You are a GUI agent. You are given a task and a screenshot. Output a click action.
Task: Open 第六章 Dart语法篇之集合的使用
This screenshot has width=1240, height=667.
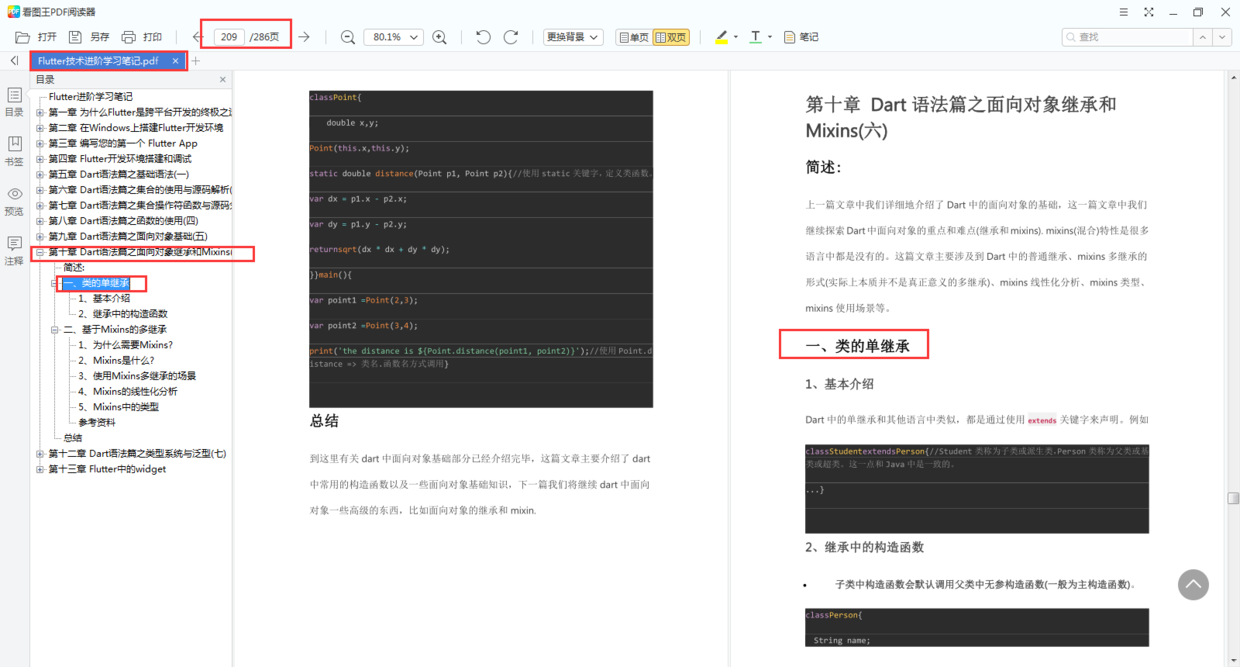tap(140, 190)
